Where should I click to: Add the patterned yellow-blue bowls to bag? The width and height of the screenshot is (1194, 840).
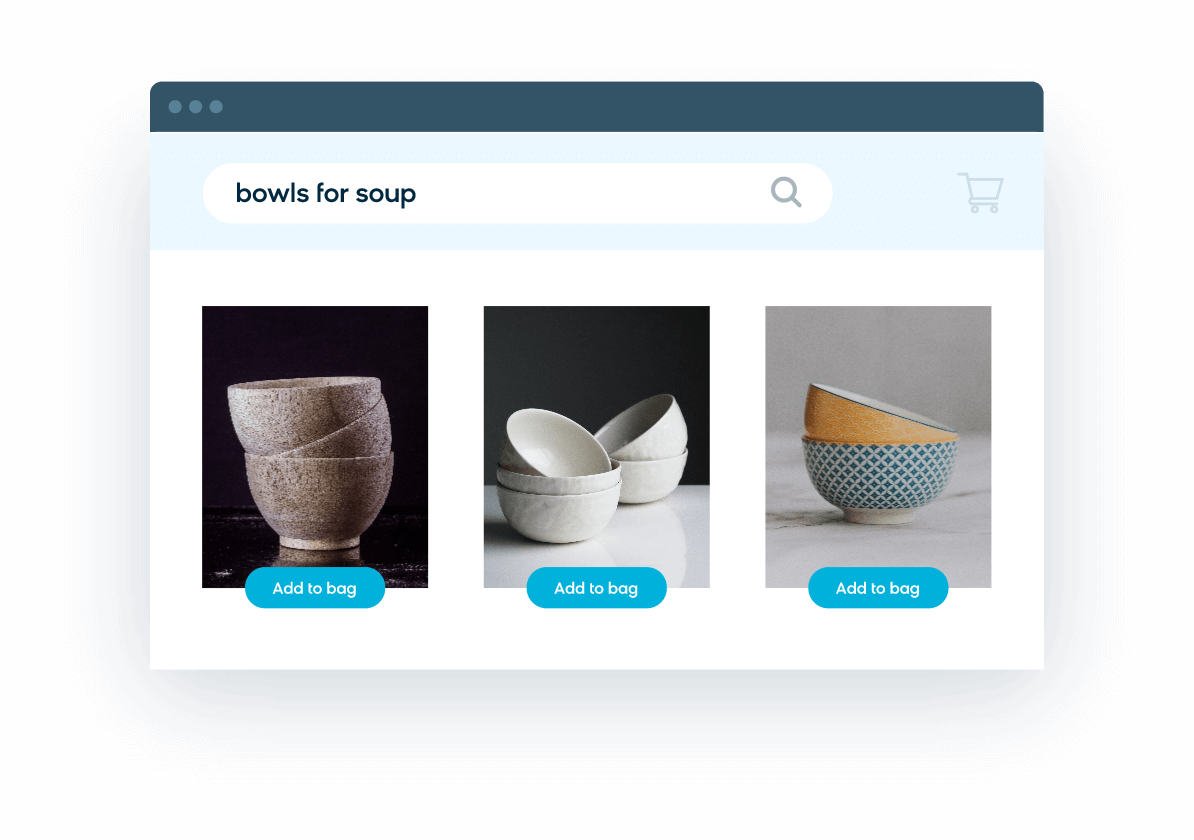point(878,588)
